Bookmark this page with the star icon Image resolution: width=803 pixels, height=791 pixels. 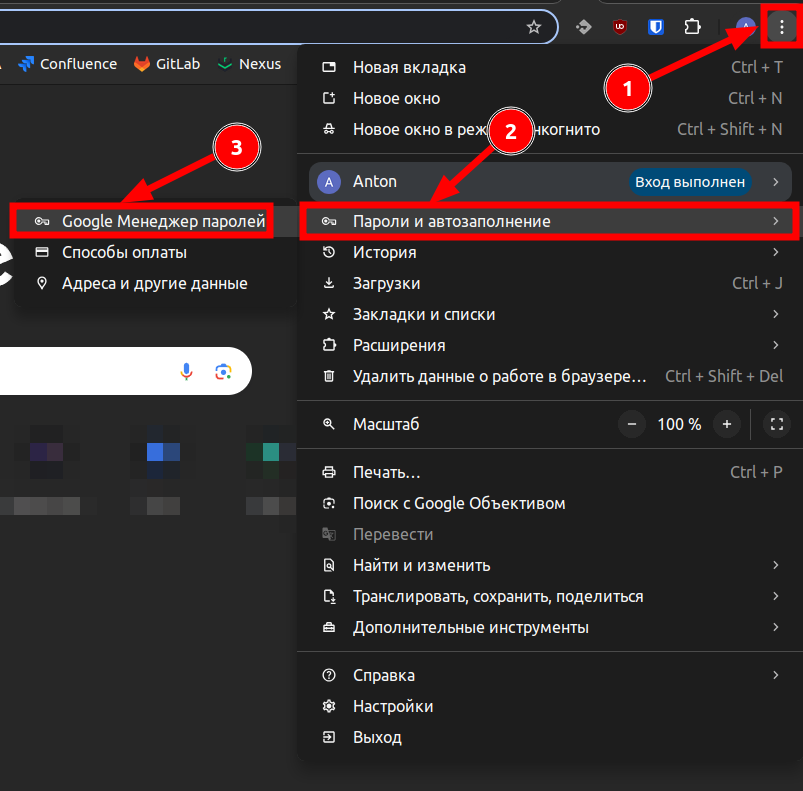point(535,27)
